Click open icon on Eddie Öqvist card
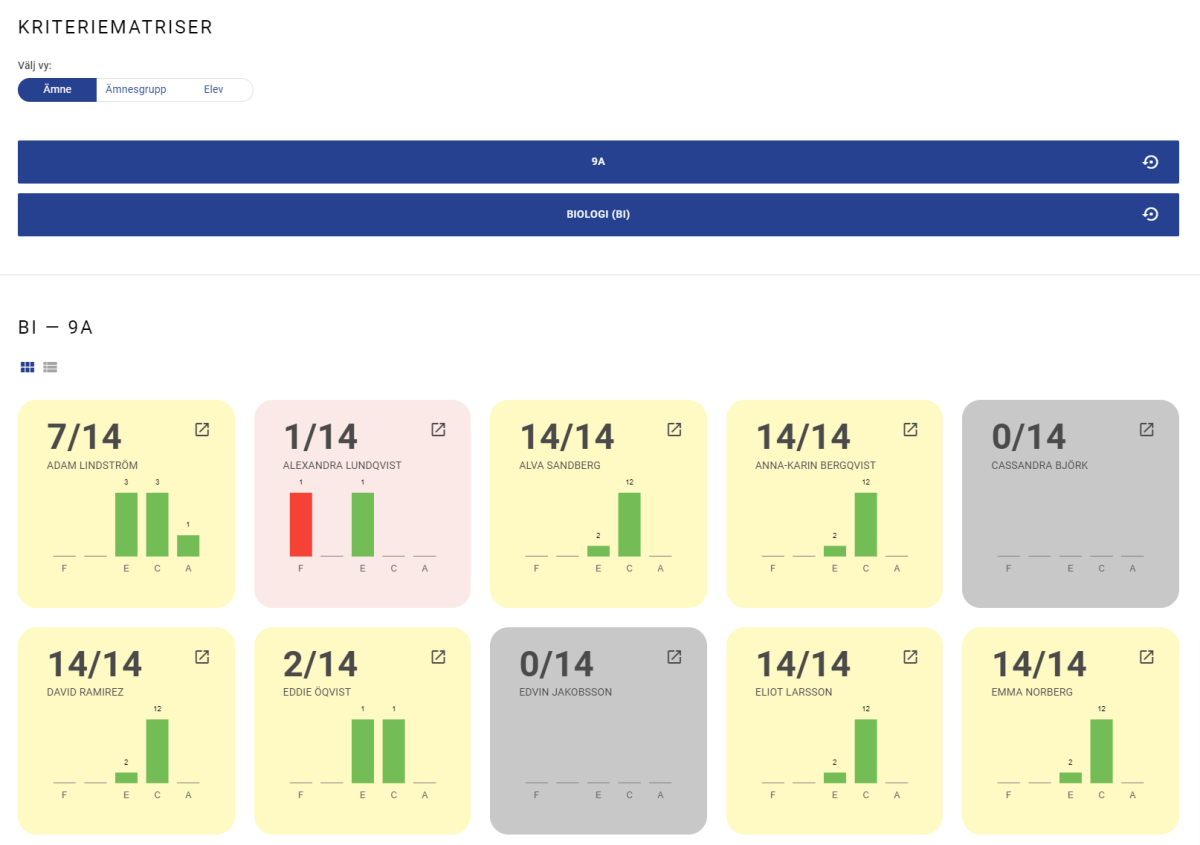Screen dimensions: 1200x845 (x=438, y=656)
